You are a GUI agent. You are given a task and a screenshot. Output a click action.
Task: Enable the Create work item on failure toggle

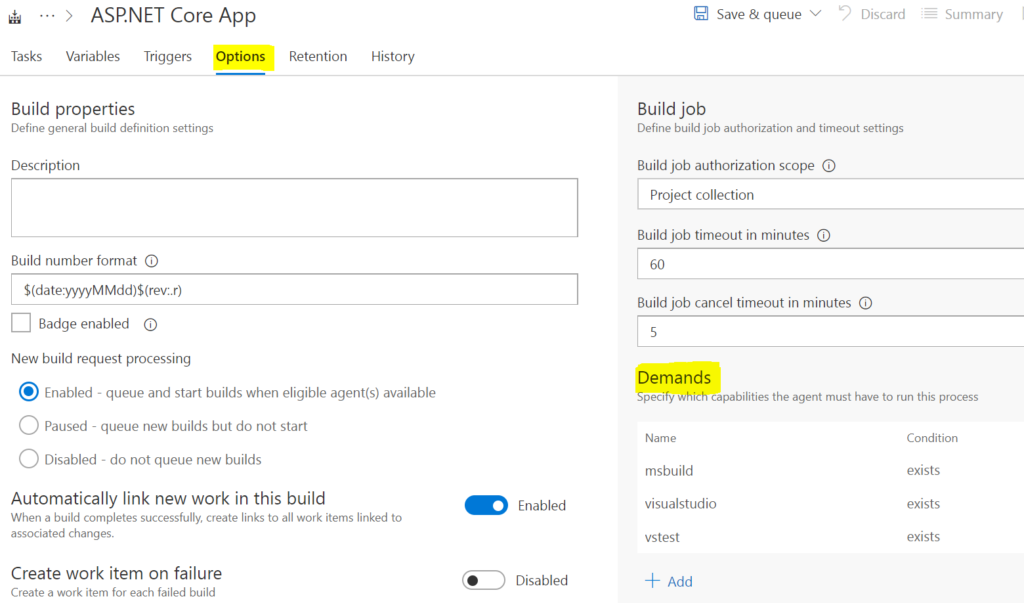[483, 580]
